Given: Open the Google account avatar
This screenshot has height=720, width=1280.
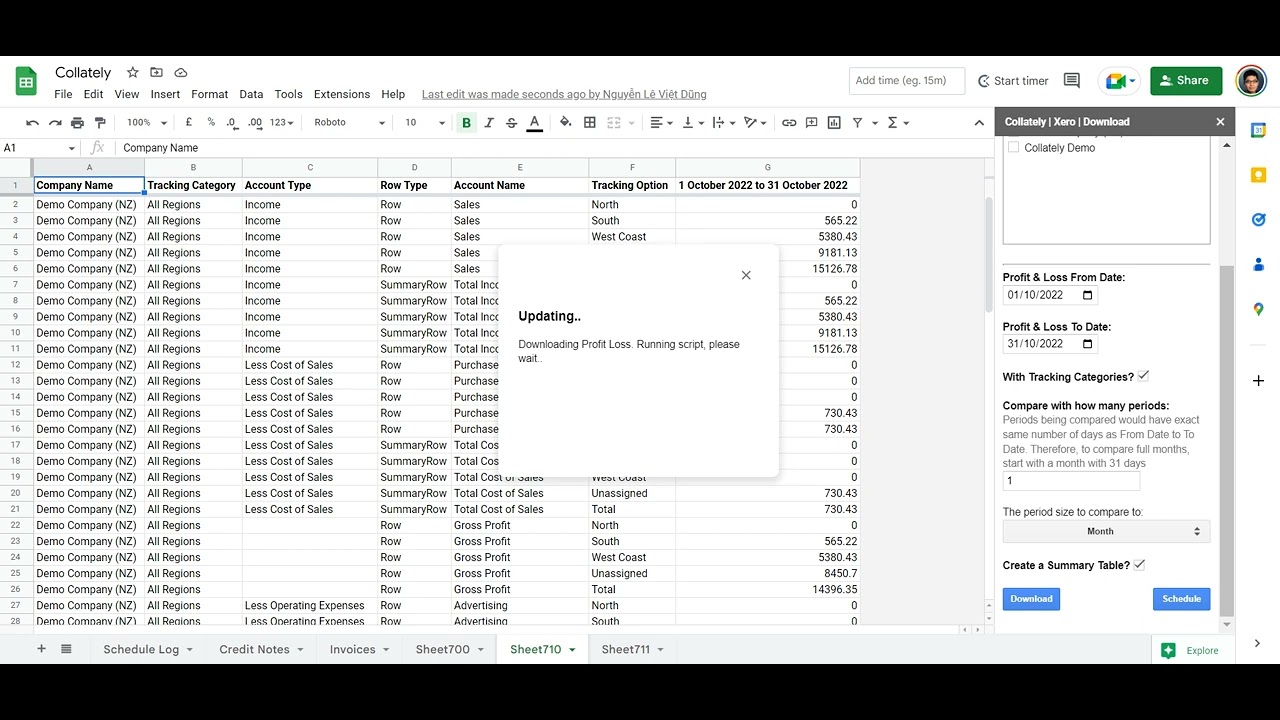Looking at the screenshot, I should click(1251, 81).
